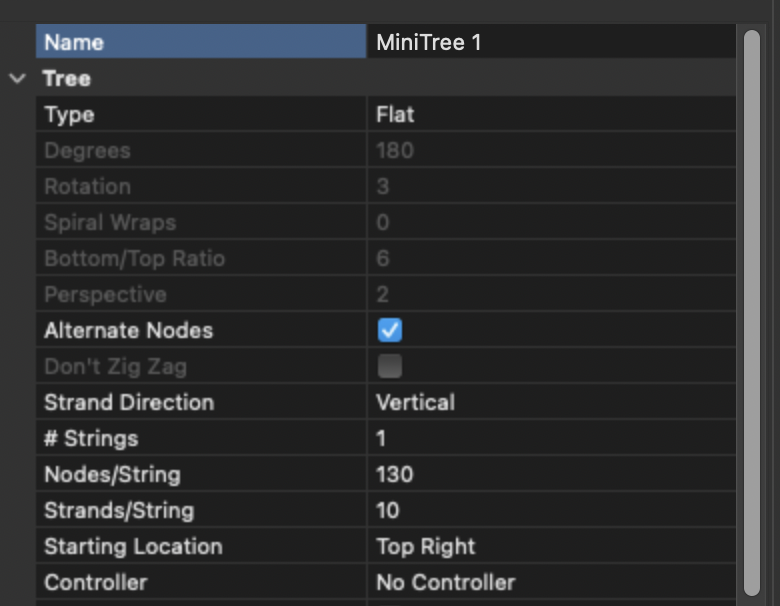Select the # Strings value field
780x606 pixels.
tap(551, 438)
